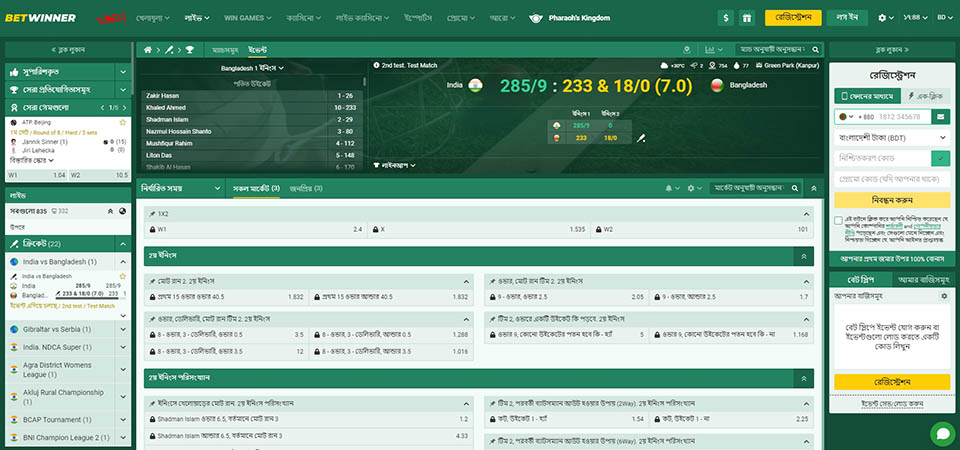Click the dollar payments icon in header
The width and height of the screenshot is (960, 450).
726,17
